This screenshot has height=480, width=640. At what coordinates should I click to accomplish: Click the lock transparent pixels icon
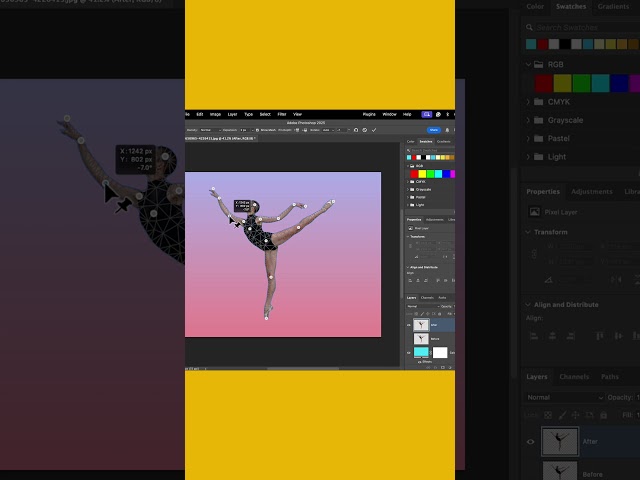pos(416,314)
